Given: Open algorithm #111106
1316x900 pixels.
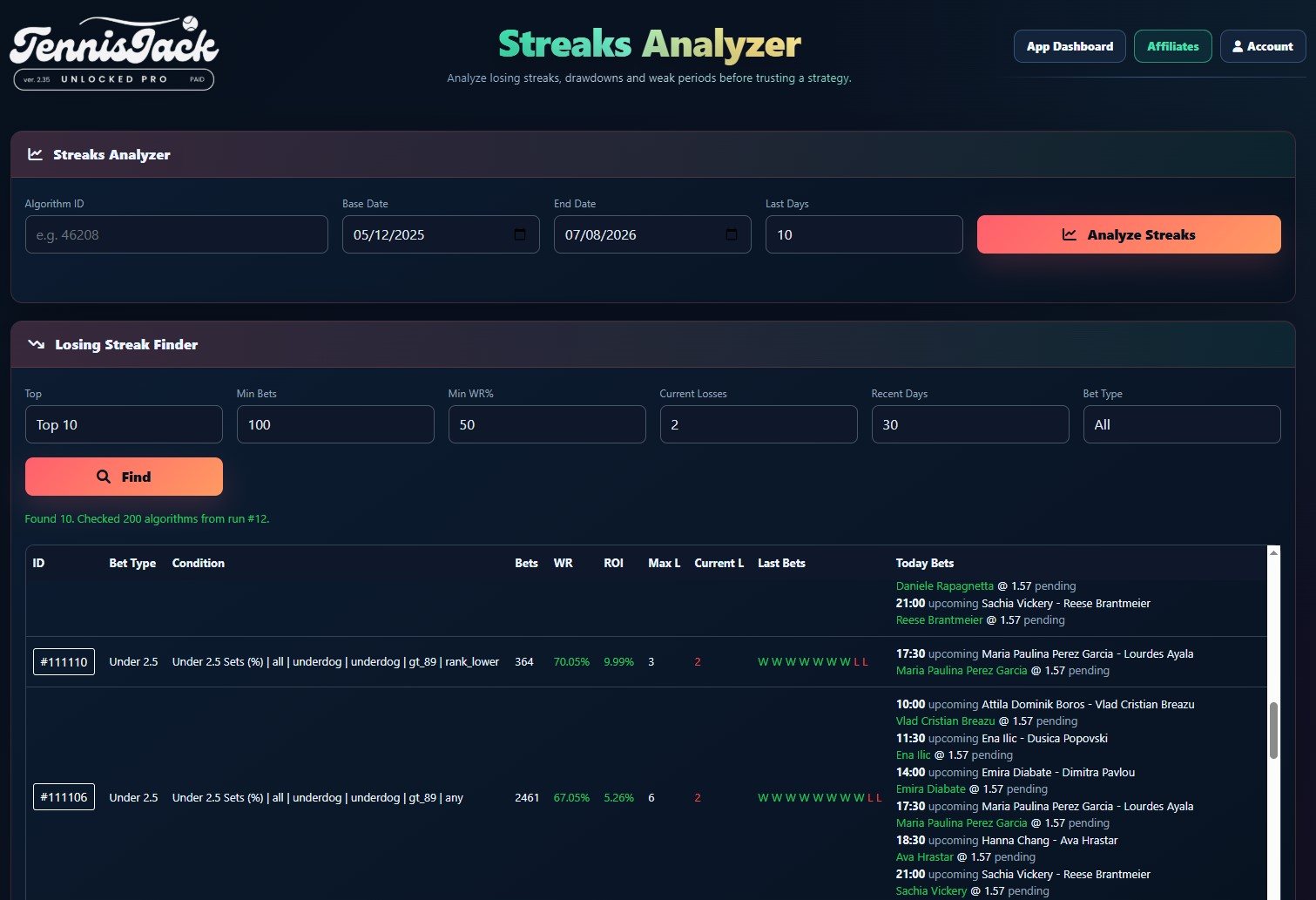Looking at the screenshot, I should click(64, 797).
